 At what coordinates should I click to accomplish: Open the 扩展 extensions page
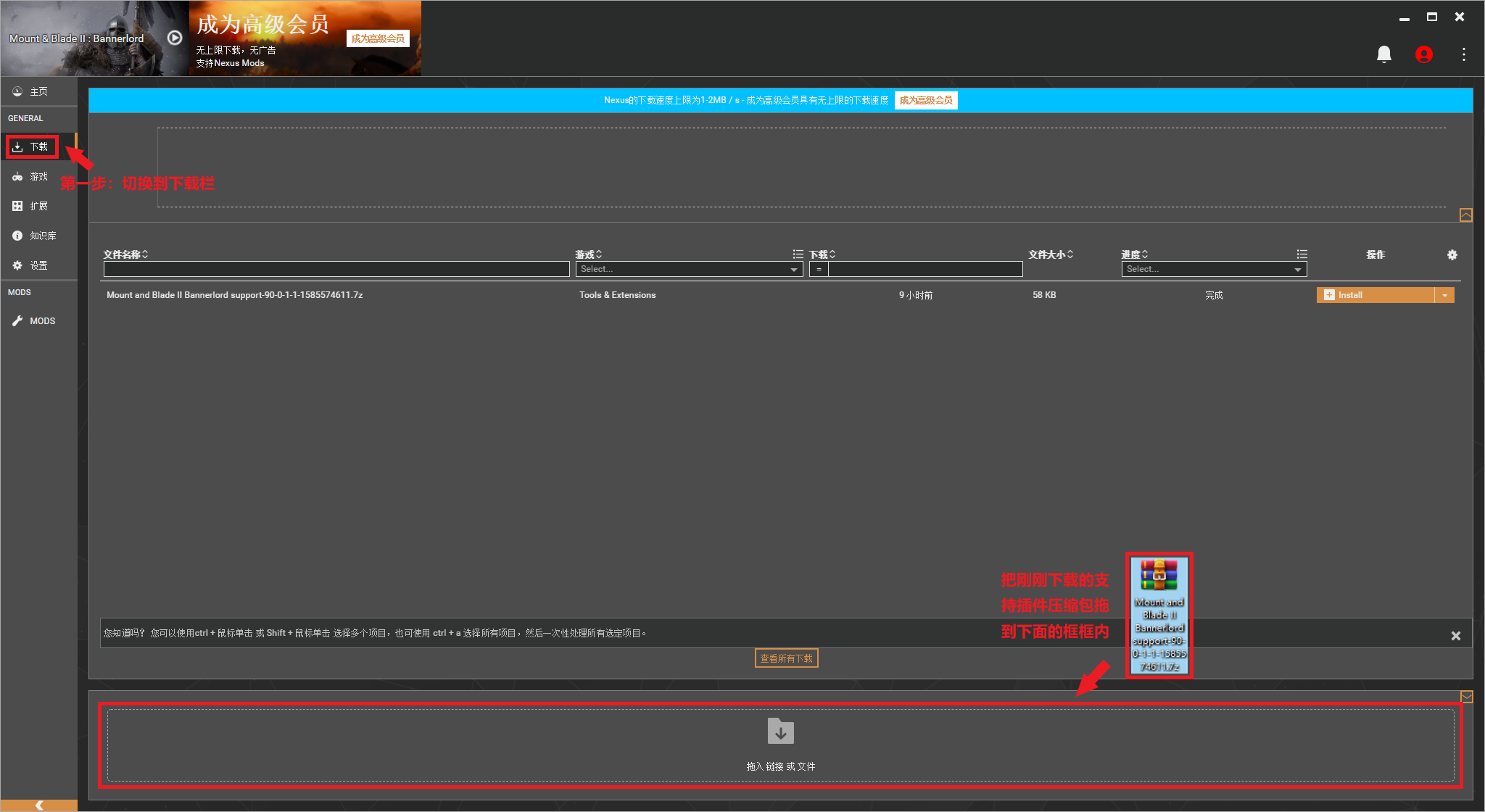[x=39, y=206]
